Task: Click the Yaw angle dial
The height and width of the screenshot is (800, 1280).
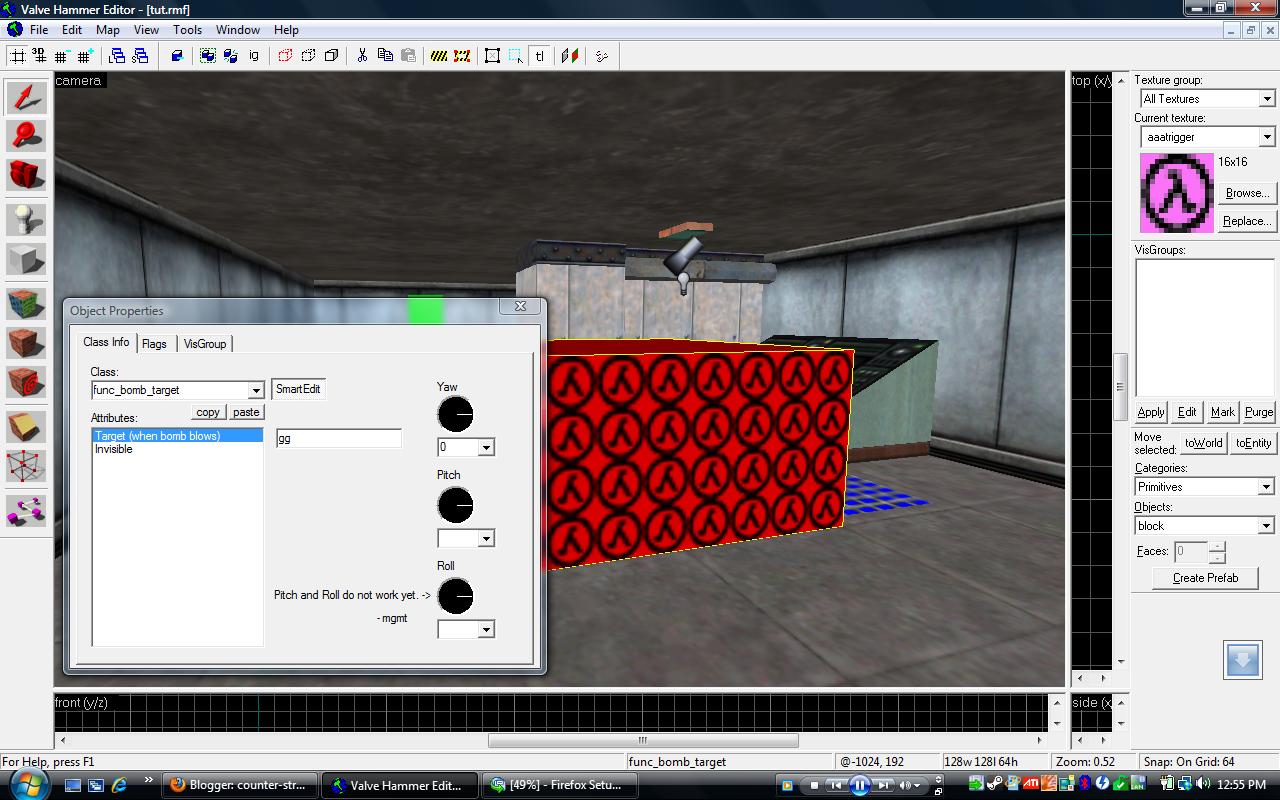Action: coord(455,414)
